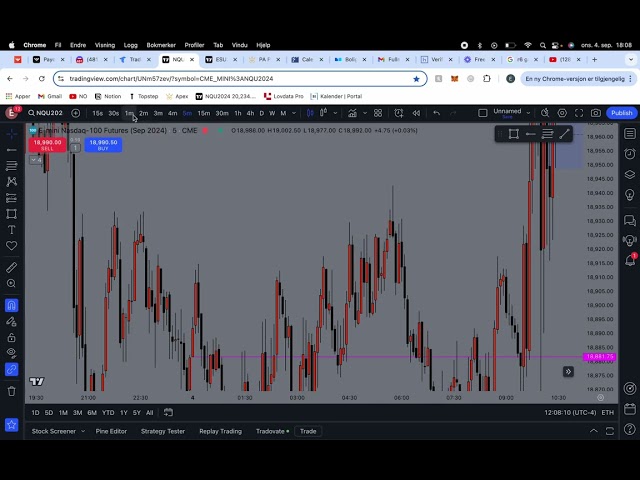Open the help center question mark
Viewport: 640px width, 480px height.
[630, 429]
